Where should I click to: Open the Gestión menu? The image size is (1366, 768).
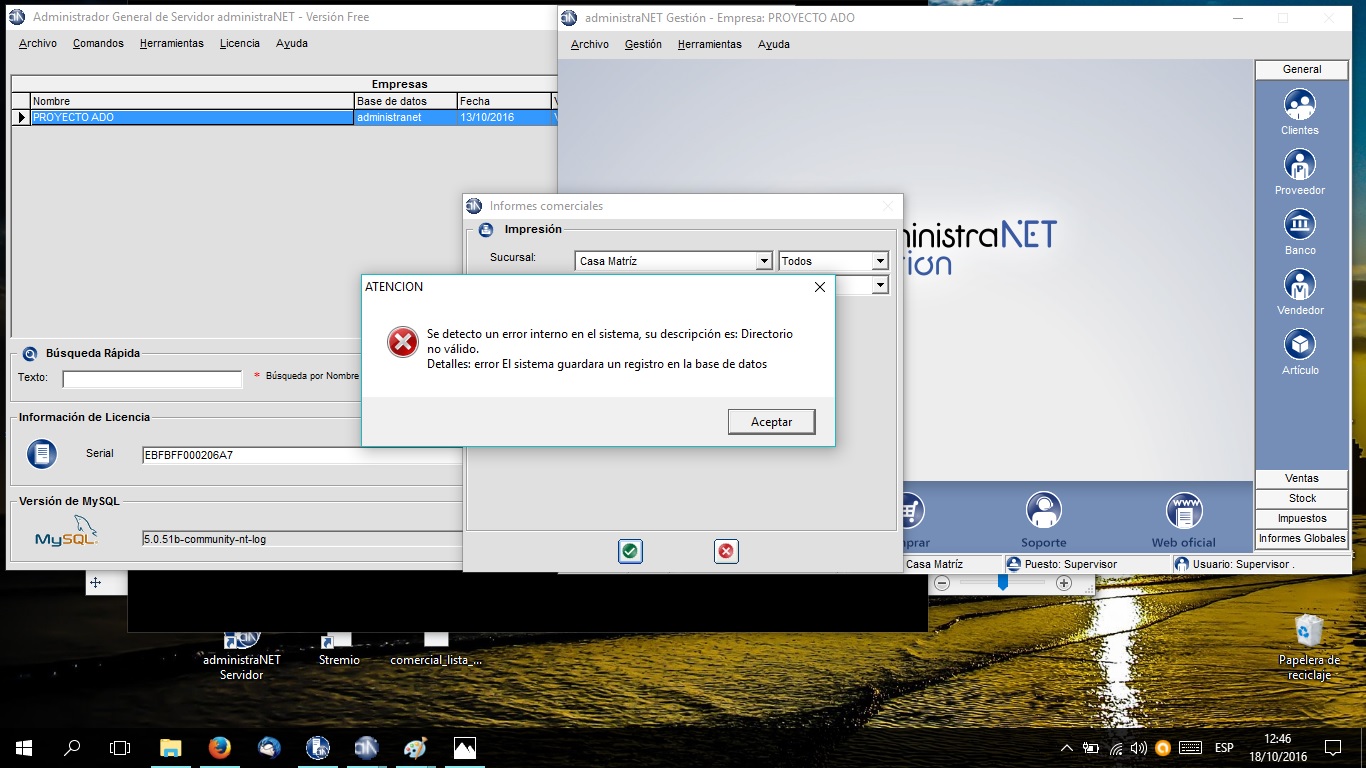click(x=643, y=45)
